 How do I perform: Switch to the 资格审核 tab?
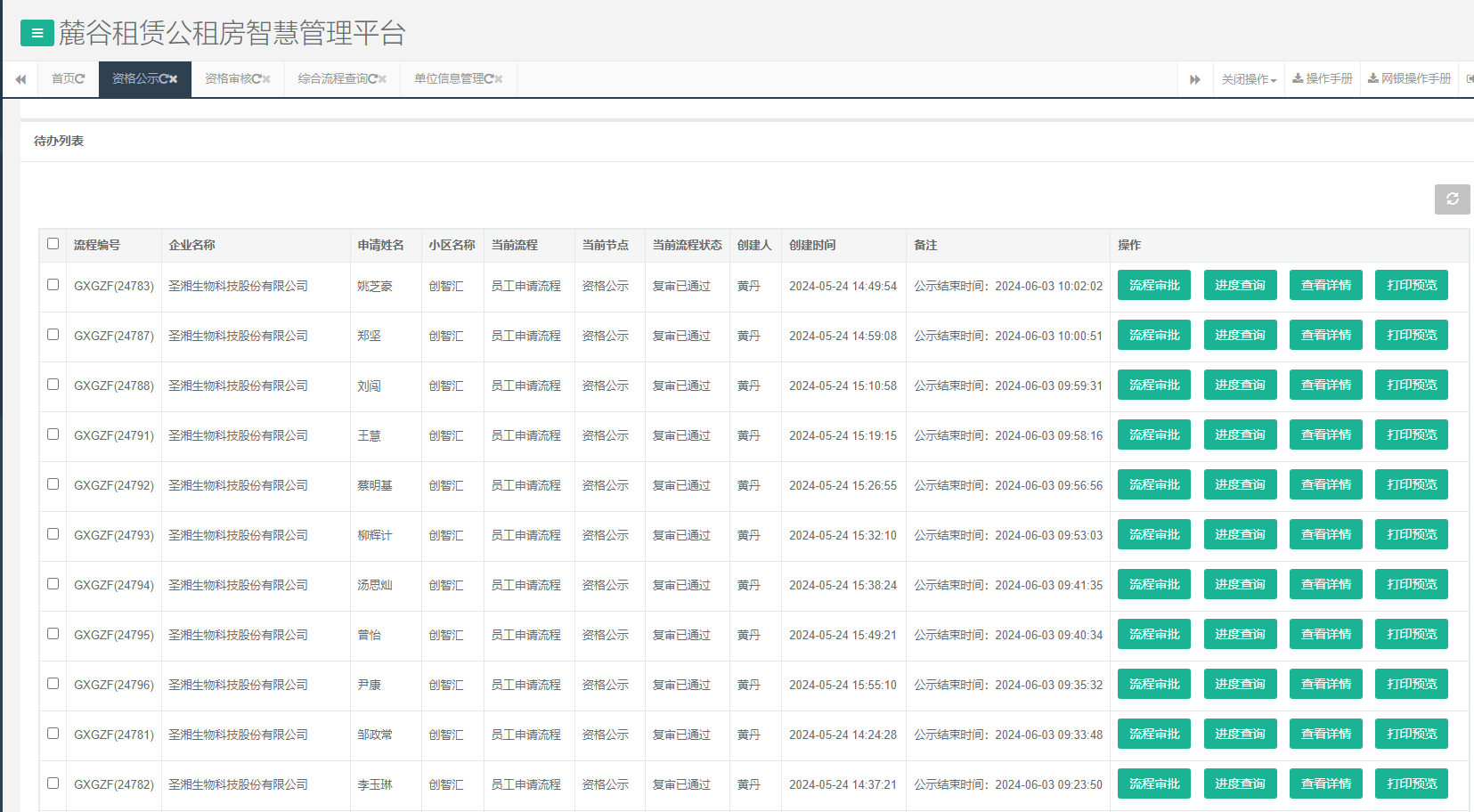(x=230, y=78)
